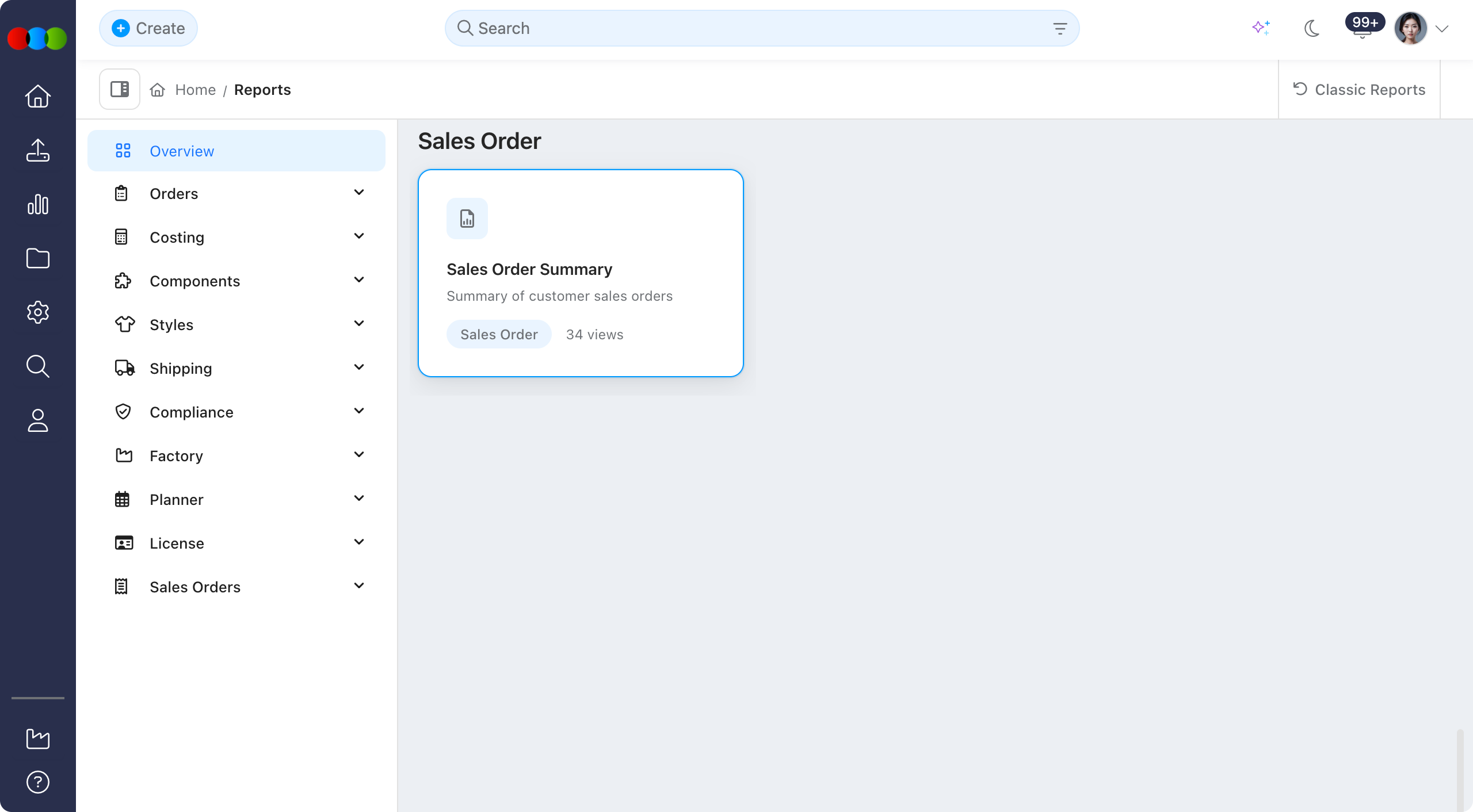Screen dimensions: 1473x812
Task: Expand the Costing chevron
Action: (x=359, y=236)
